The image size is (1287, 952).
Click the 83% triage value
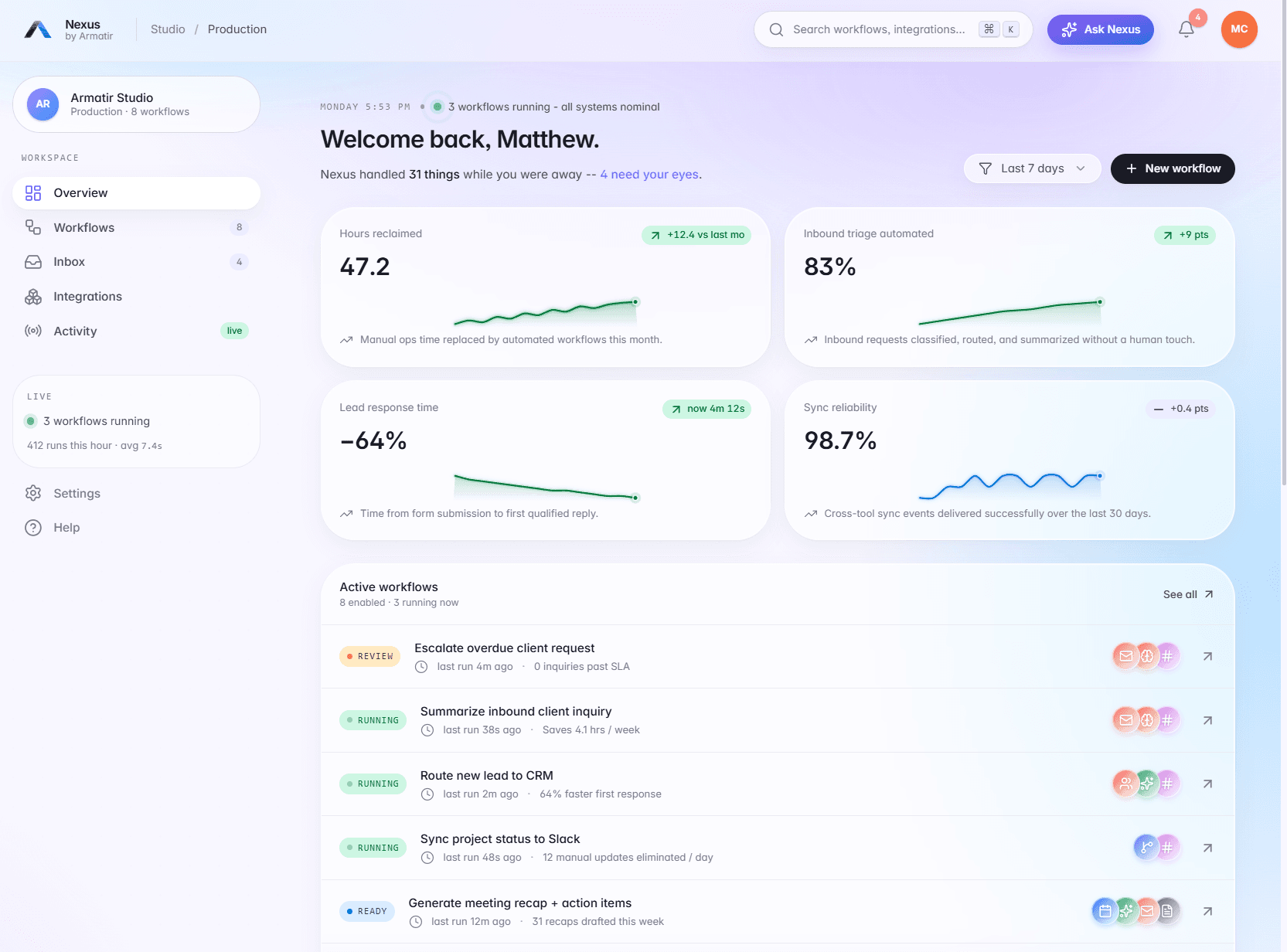(x=830, y=267)
